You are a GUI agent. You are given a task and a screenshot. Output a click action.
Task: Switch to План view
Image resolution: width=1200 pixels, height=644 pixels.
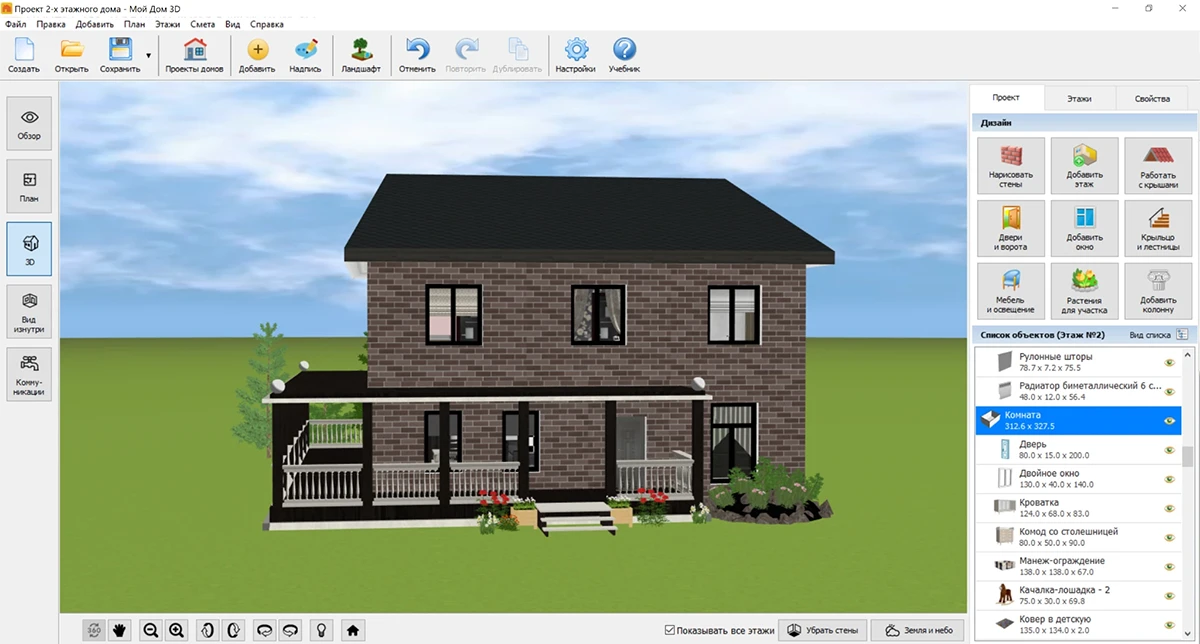29,187
